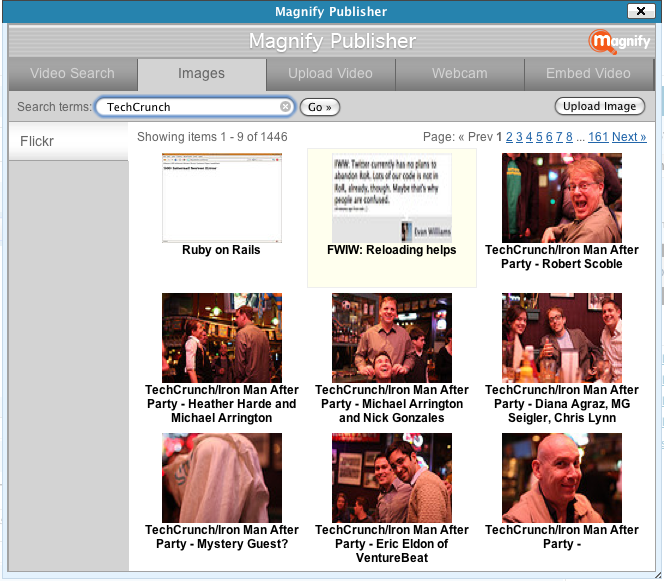The image size is (664, 581).
Task: Go to the Next » results page
Action: 629,137
